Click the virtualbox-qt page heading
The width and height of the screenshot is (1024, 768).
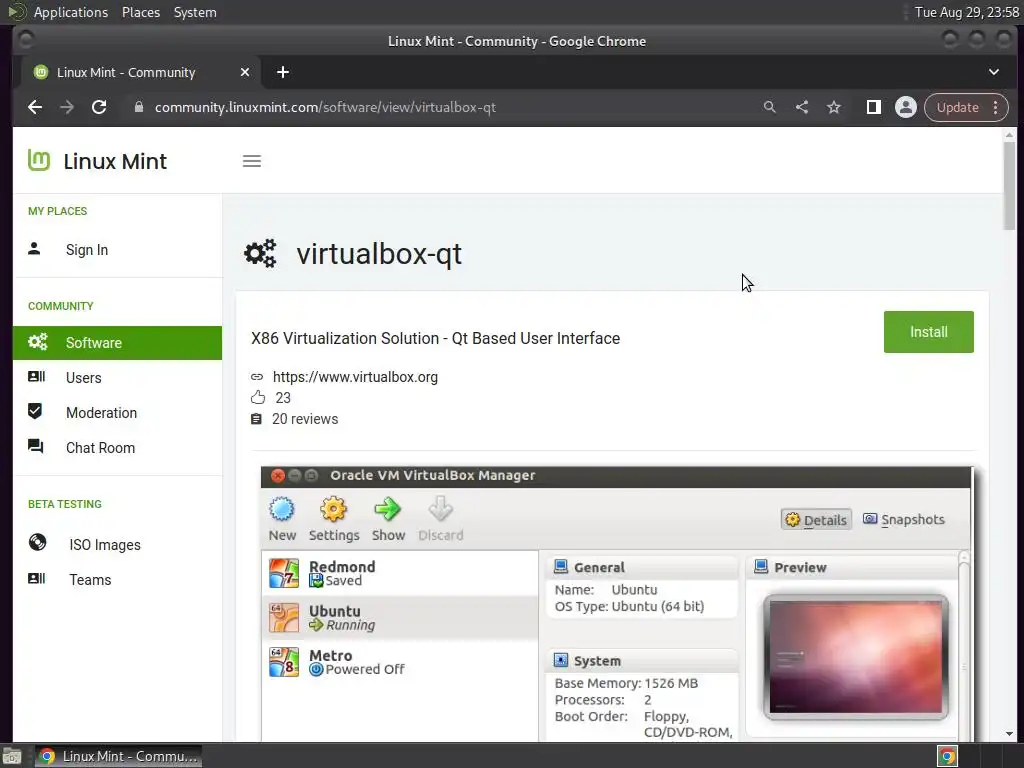(379, 253)
